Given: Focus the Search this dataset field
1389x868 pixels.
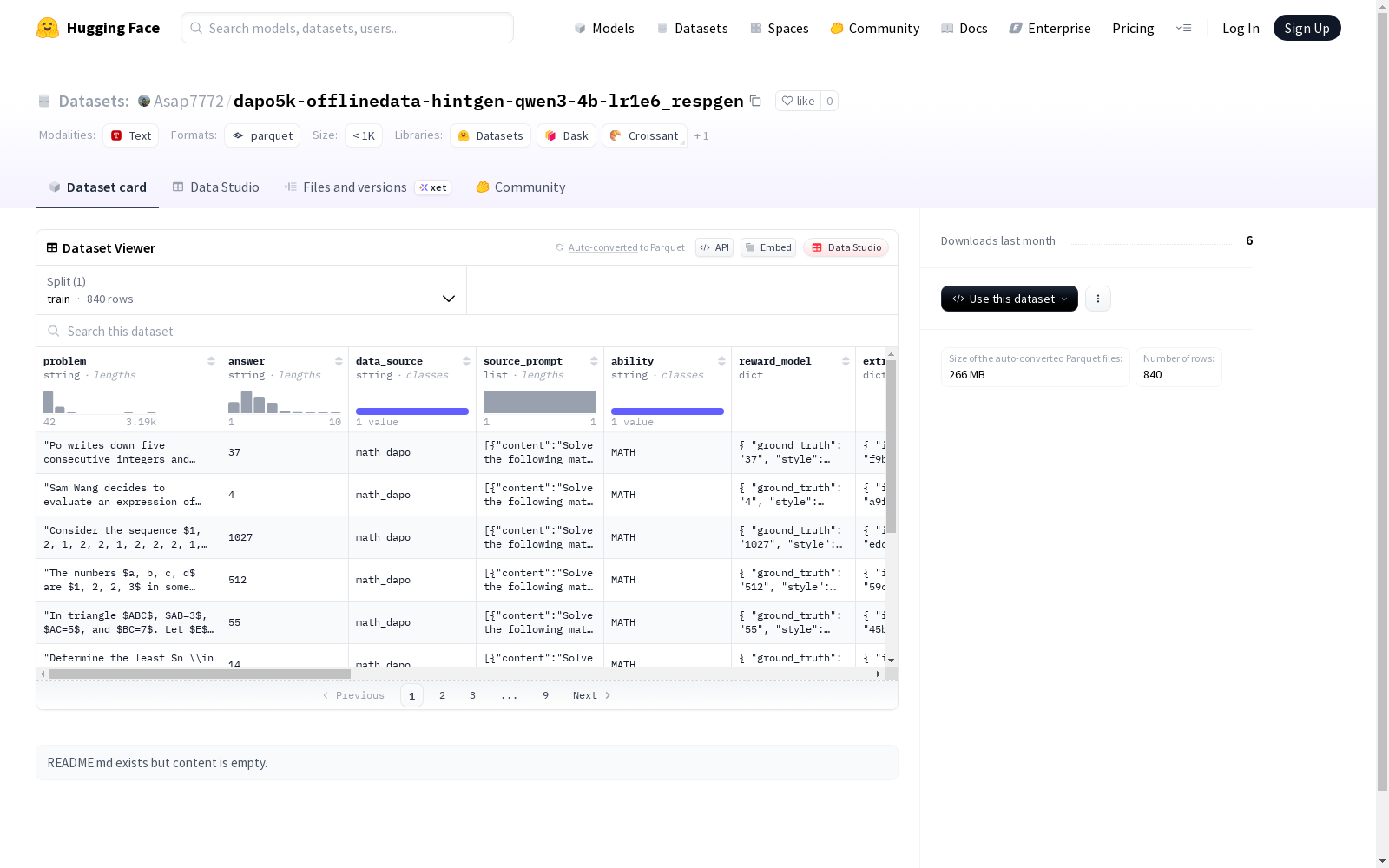Looking at the screenshot, I should click(467, 331).
